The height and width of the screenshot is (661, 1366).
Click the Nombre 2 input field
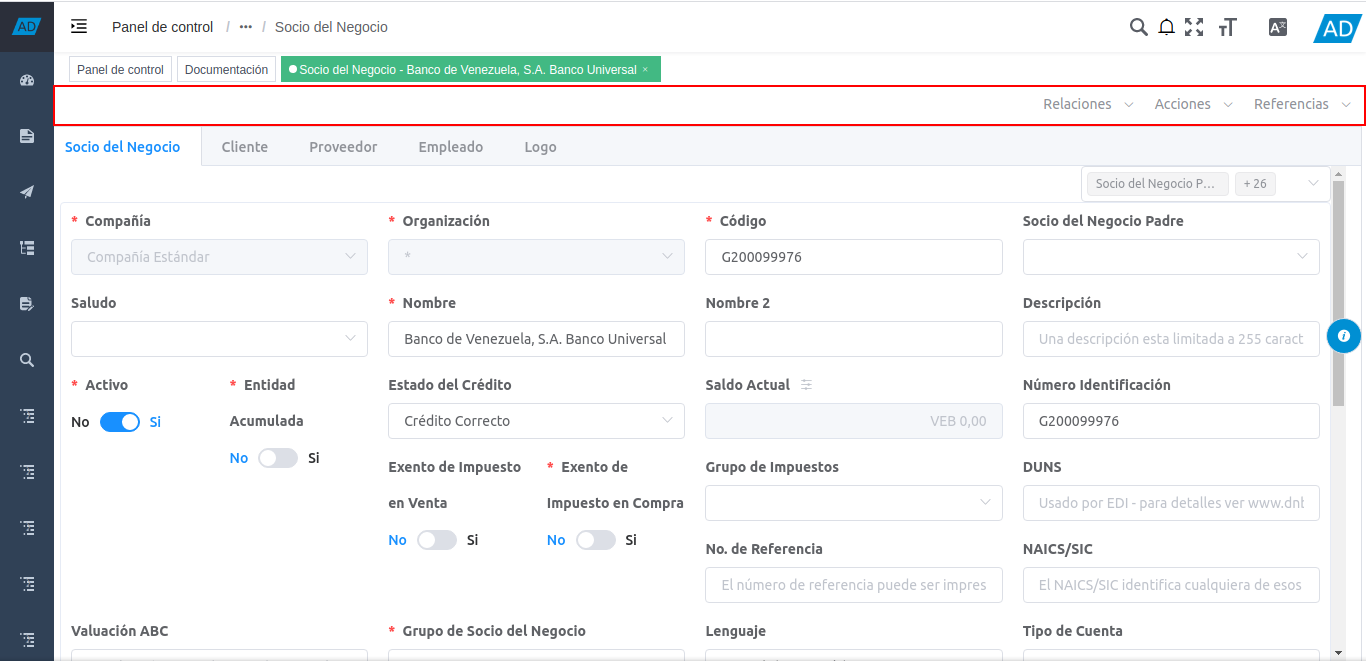click(853, 339)
